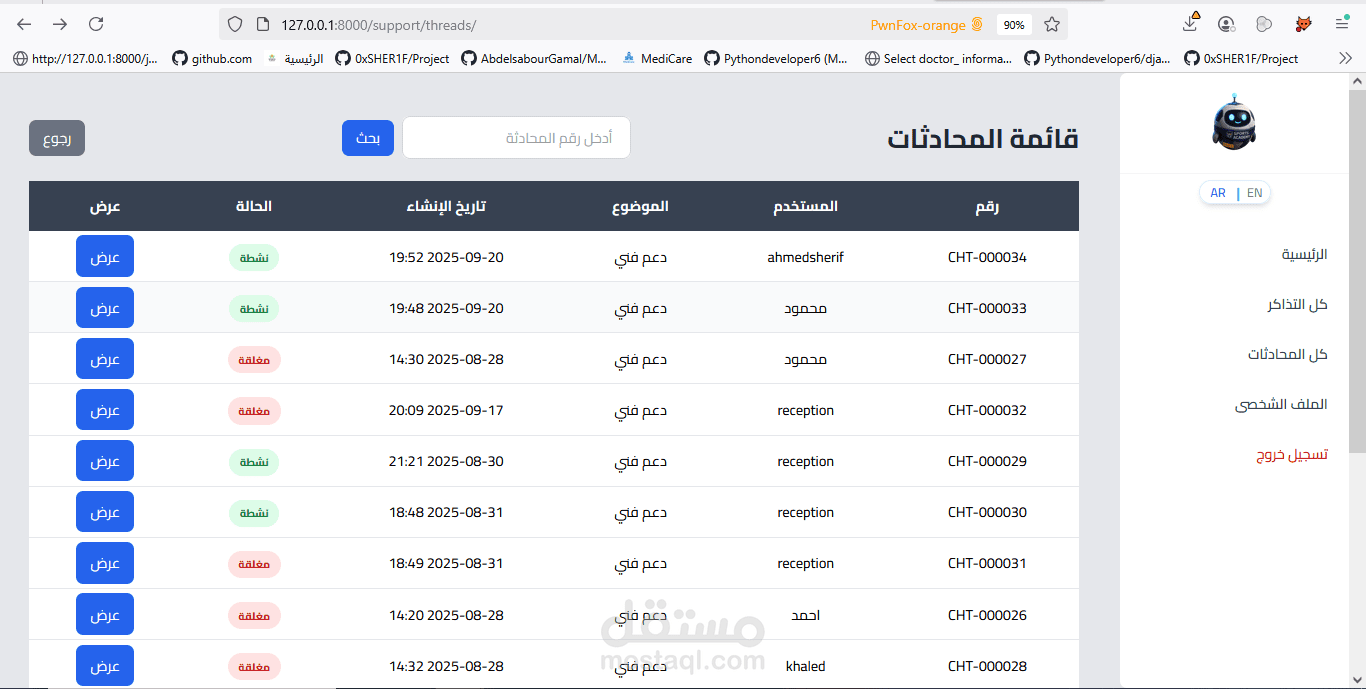Click the 90% zoom level indicator
1366x689 pixels.
1014,24
